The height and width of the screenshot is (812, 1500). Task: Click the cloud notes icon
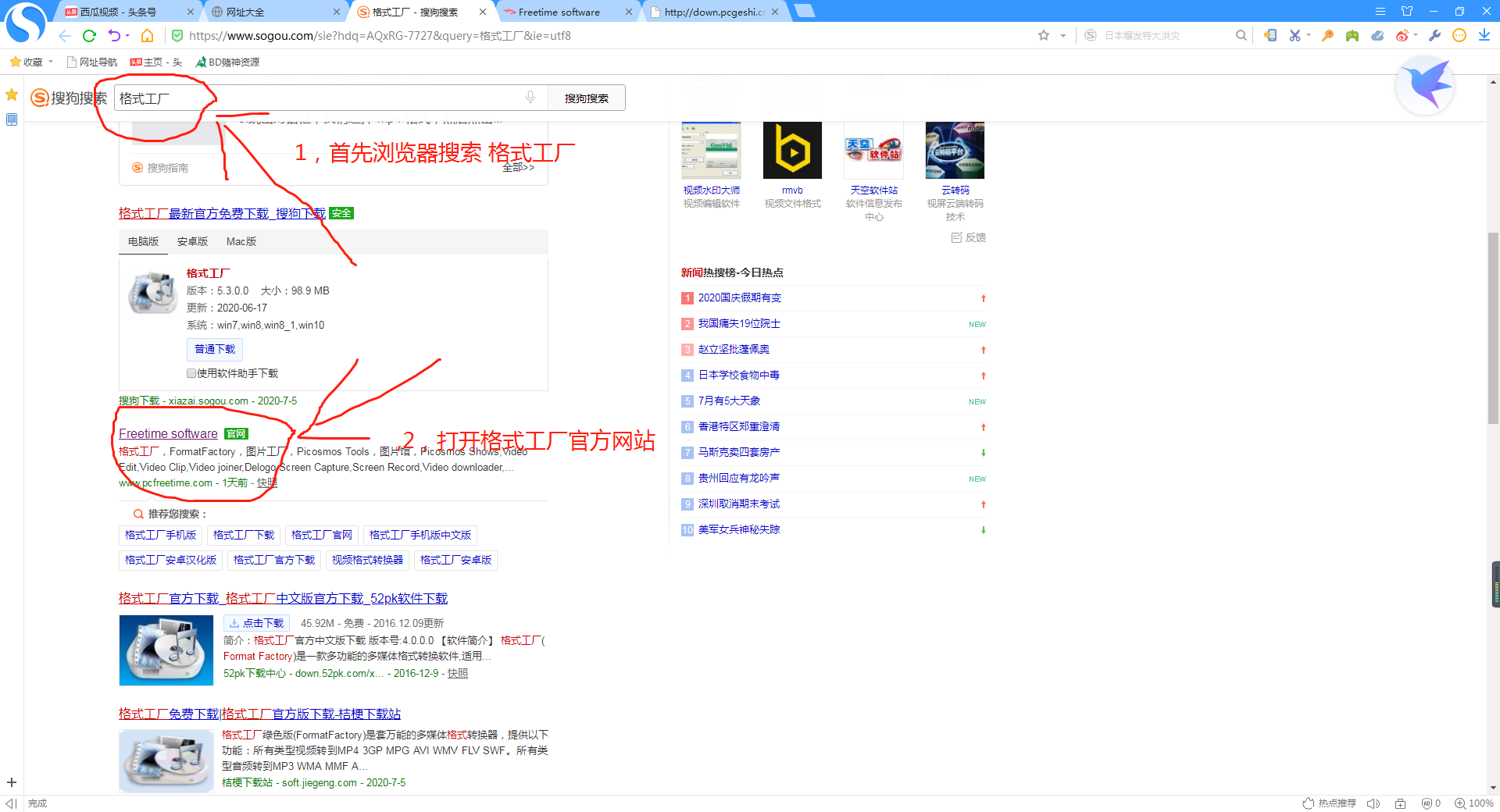point(1377,35)
